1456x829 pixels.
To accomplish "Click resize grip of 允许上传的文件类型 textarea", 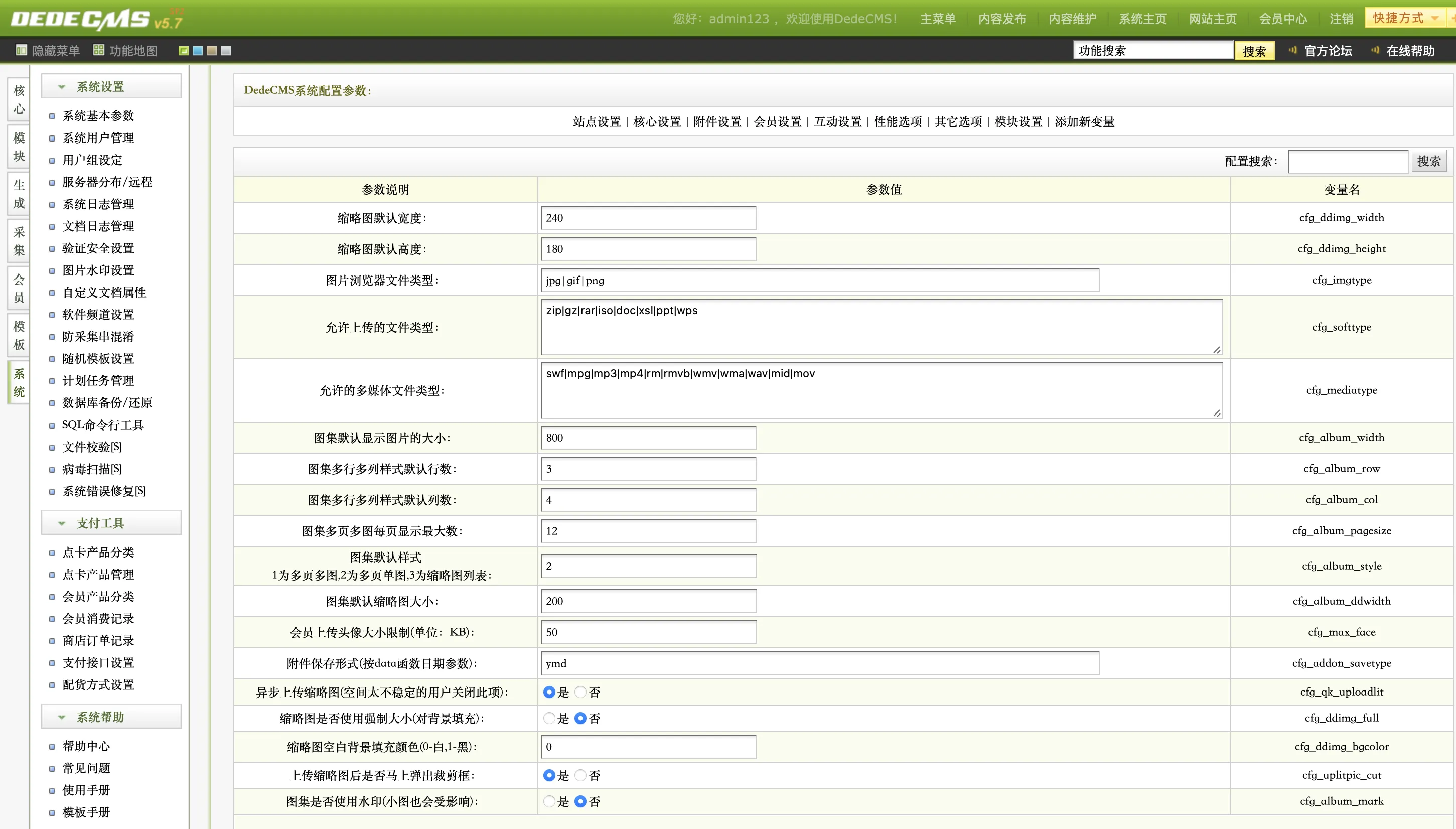I will 1216,350.
